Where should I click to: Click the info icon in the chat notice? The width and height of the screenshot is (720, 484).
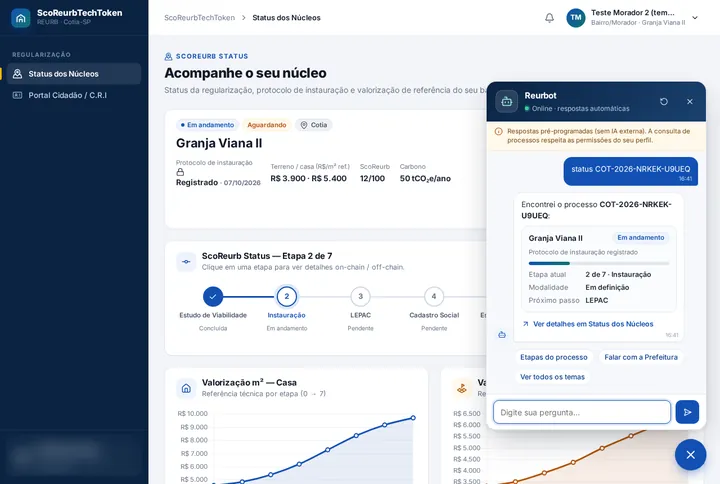[x=498, y=131]
